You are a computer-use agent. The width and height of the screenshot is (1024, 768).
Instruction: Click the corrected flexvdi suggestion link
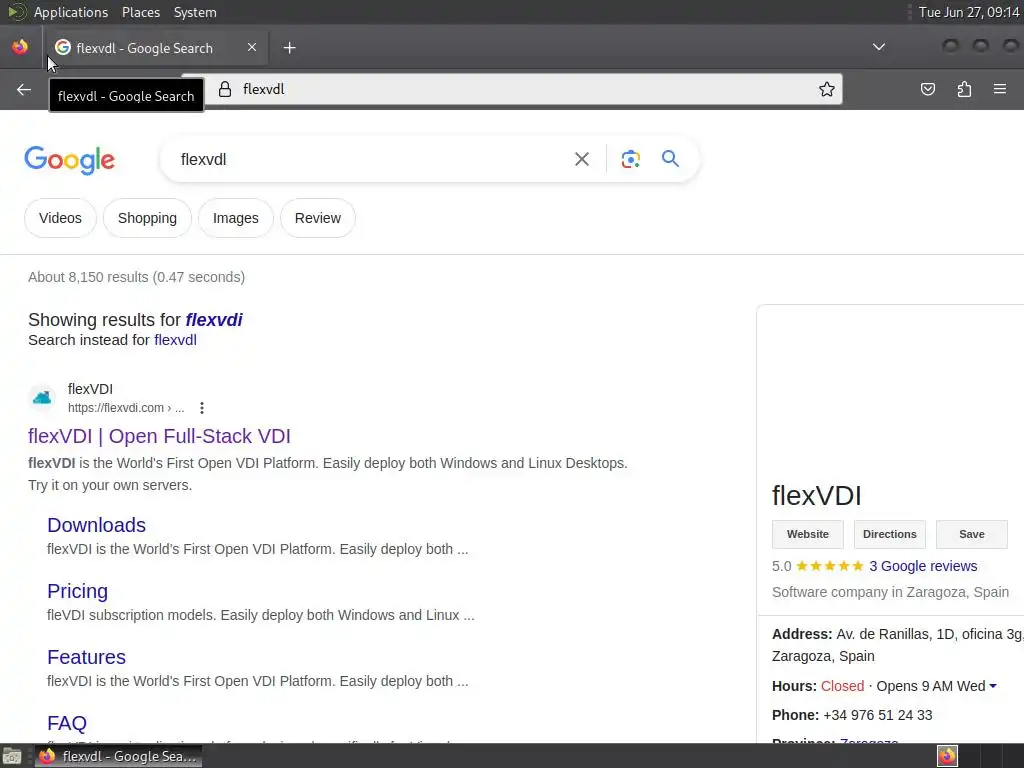click(214, 320)
